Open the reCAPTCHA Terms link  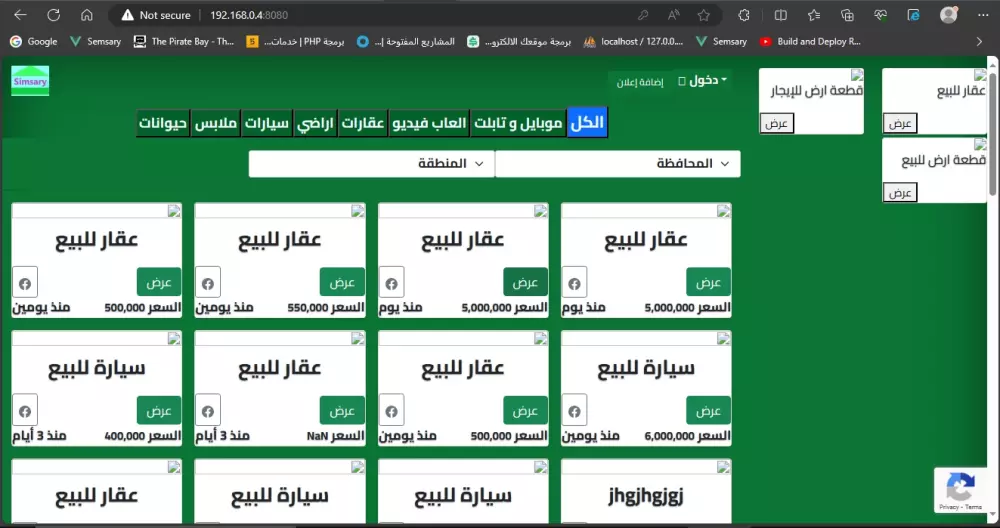pyautogui.click(x=973, y=507)
